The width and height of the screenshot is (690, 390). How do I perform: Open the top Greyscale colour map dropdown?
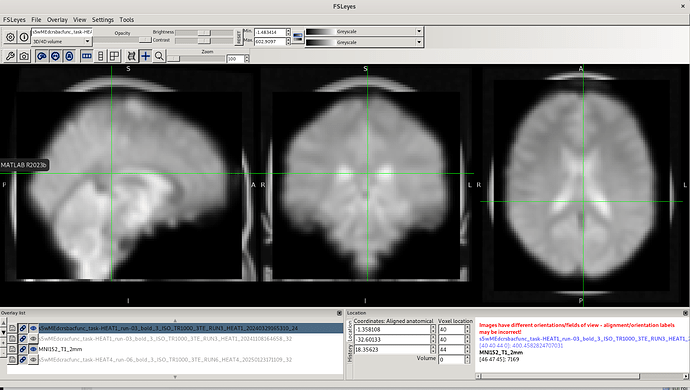click(x=363, y=31)
